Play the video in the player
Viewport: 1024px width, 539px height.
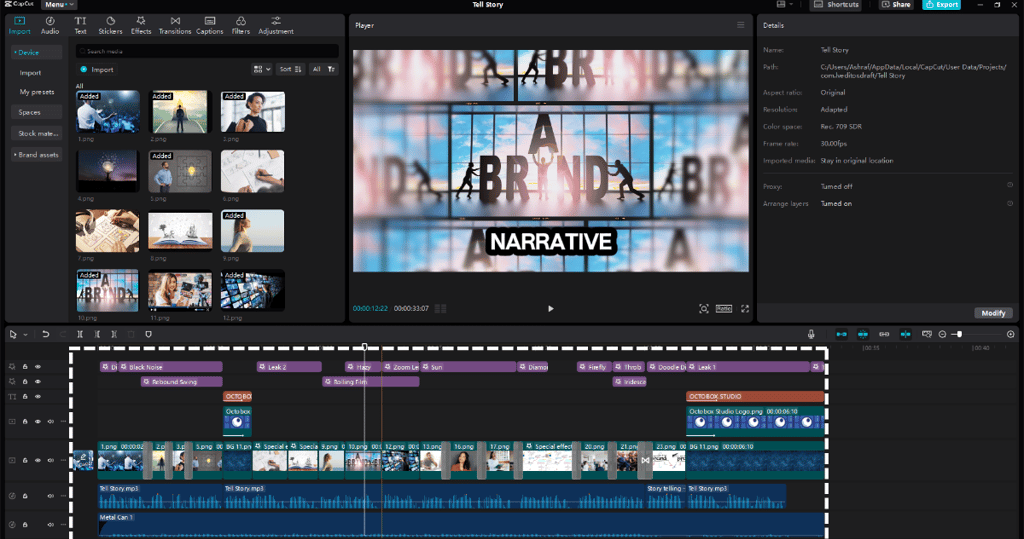pyautogui.click(x=551, y=308)
